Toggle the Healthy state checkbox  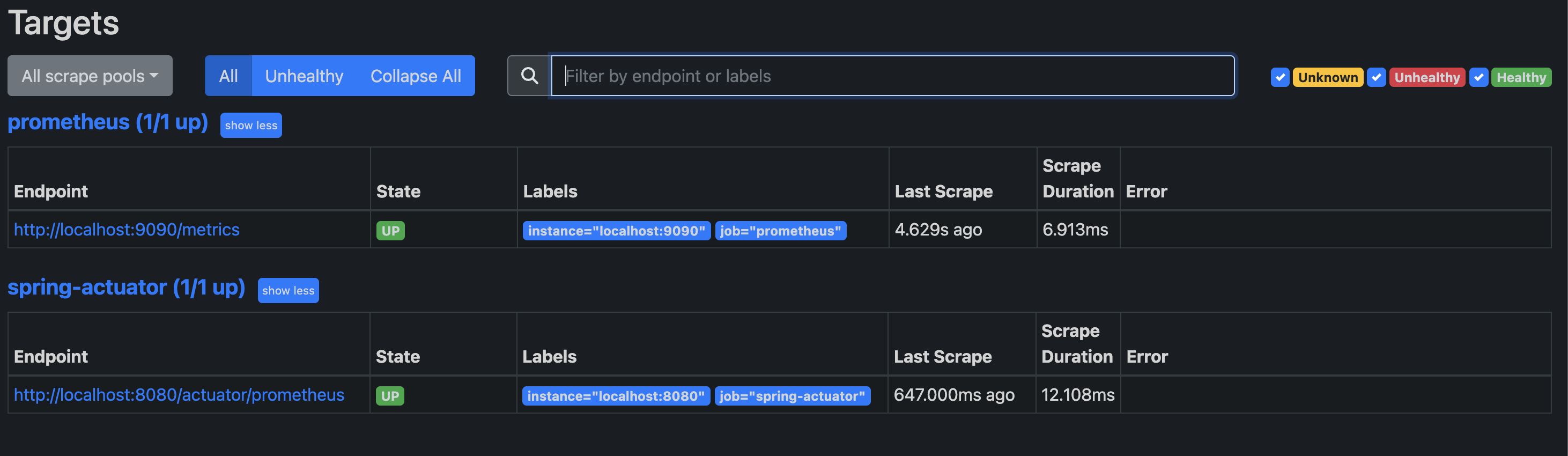(1478, 77)
